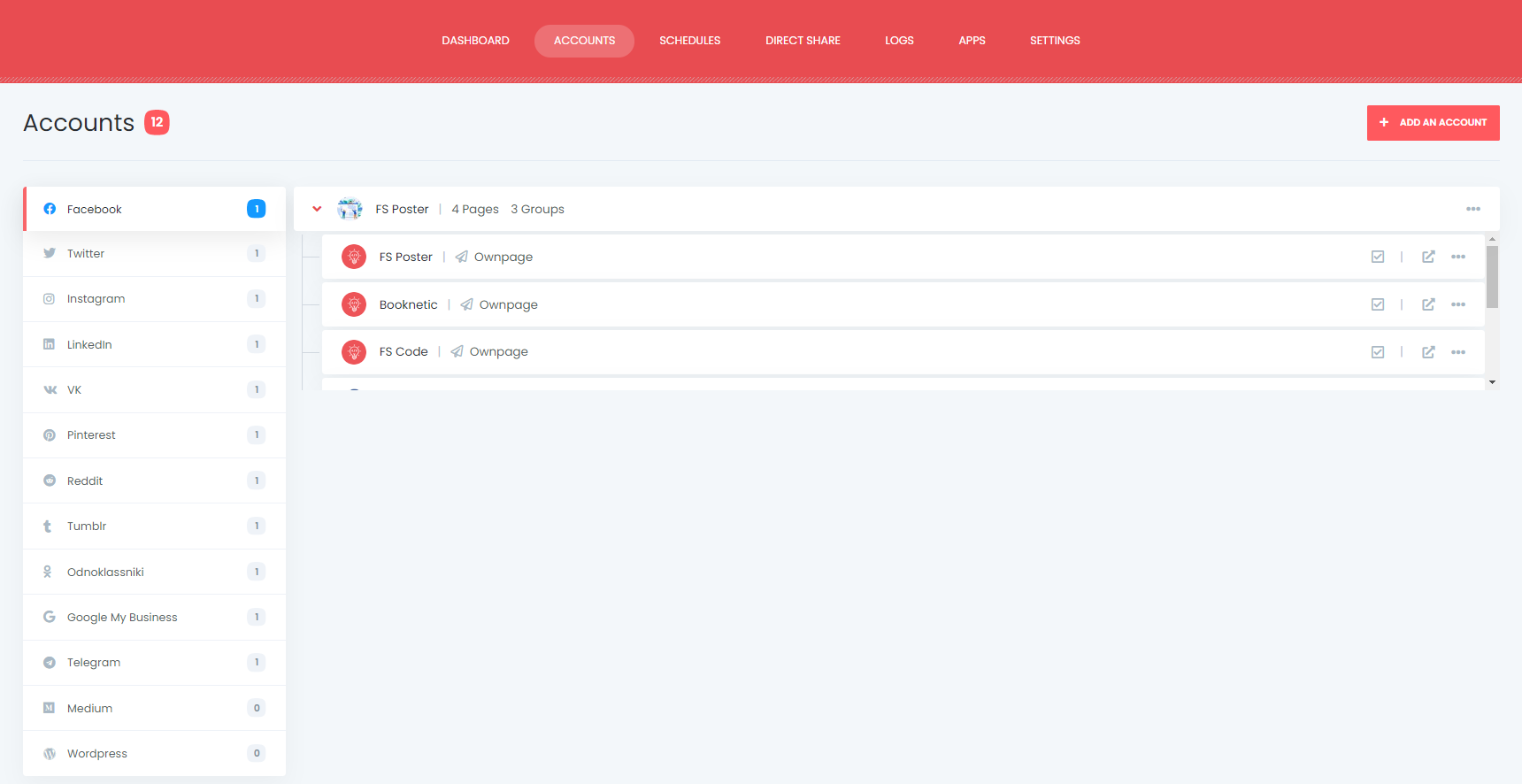Click the Facebook count badge

[257, 209]
